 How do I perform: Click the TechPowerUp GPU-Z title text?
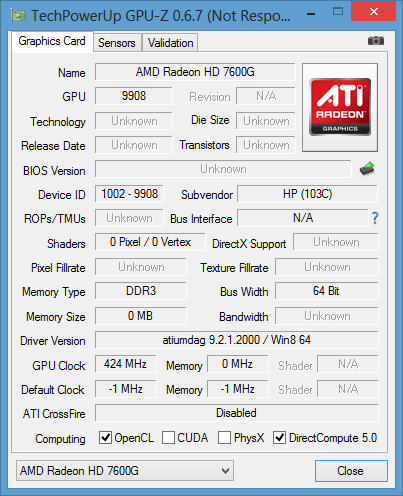[x=160, y=16]
